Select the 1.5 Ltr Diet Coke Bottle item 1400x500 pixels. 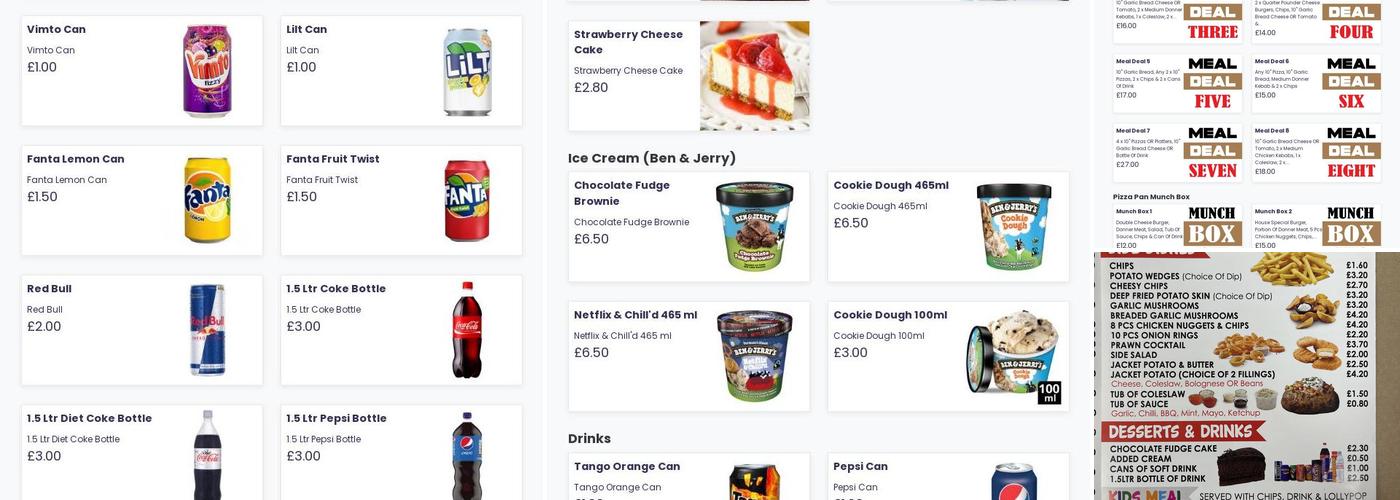pos(142,452)
